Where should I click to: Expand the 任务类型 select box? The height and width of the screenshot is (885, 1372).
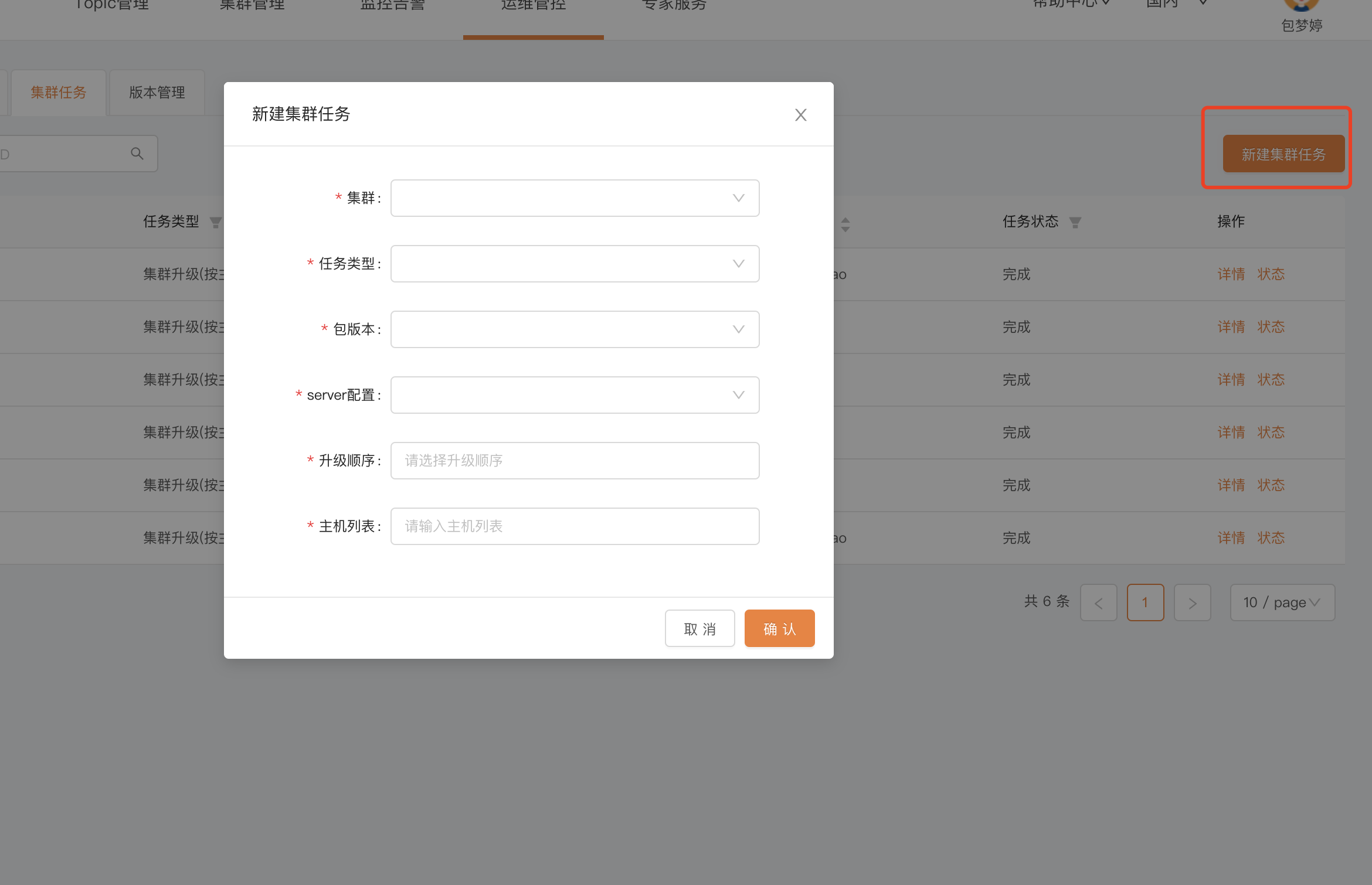click(575, 264)
